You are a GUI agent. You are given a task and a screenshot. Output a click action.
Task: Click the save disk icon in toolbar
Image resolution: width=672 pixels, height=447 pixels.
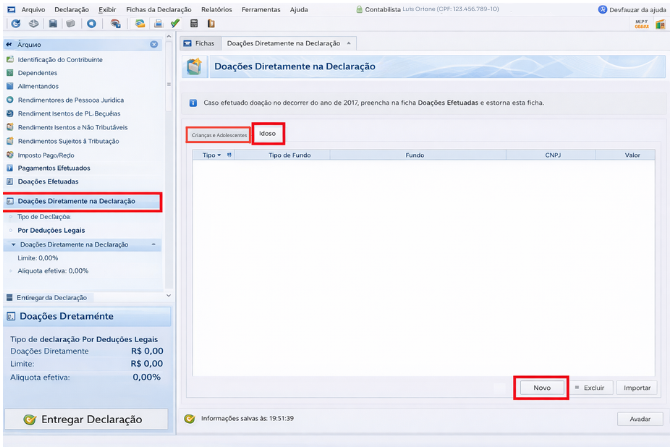coord(51,23)
